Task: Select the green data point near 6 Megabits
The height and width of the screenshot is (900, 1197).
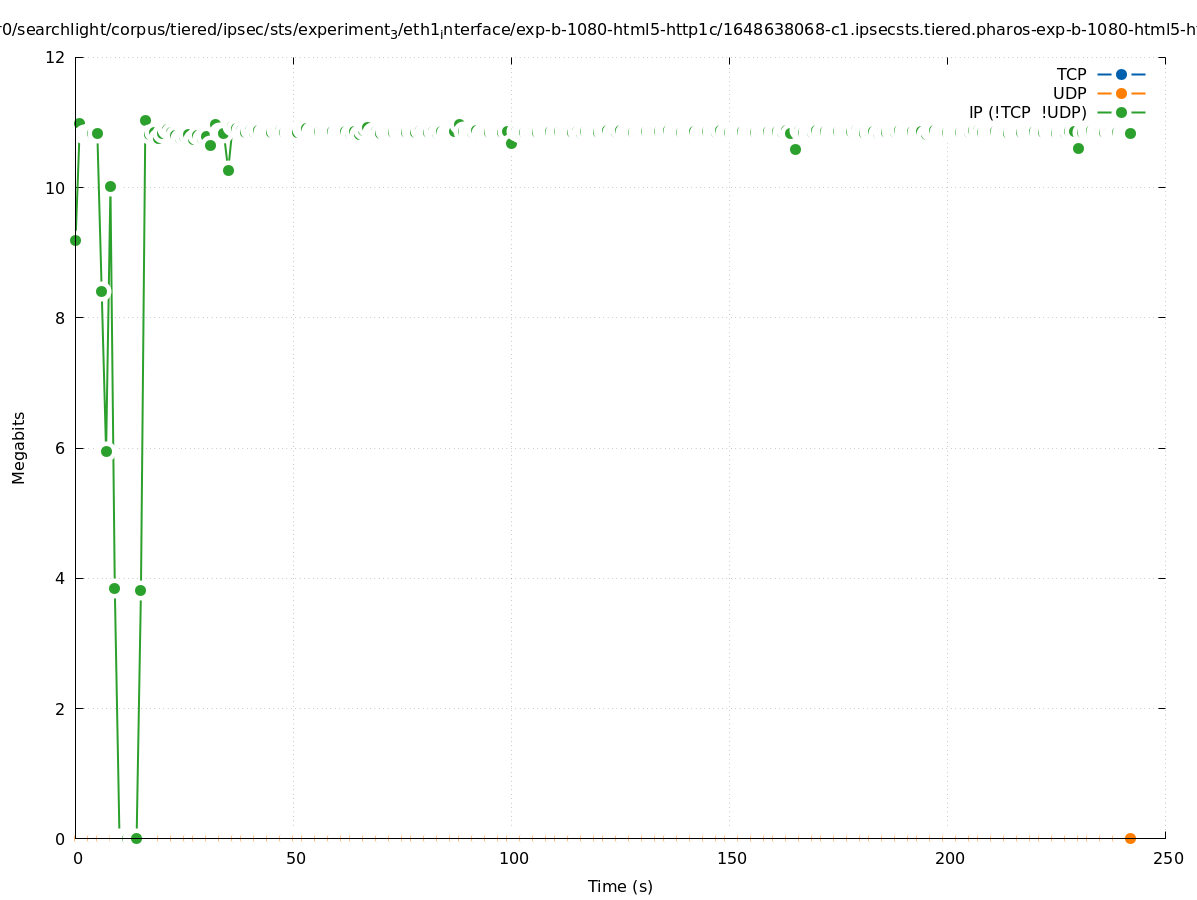Action: tap(106, 451)
